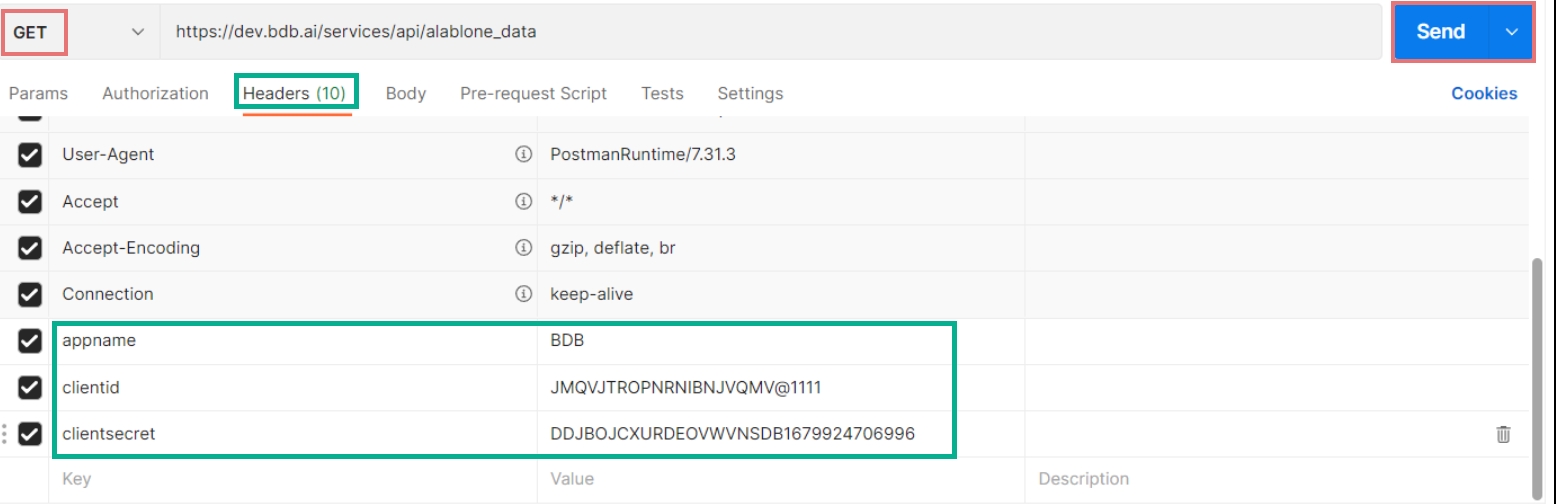The image size is (1556, 504).
Task: Click info icon beside User-Agent header
Action: click(x=522, y=155)
